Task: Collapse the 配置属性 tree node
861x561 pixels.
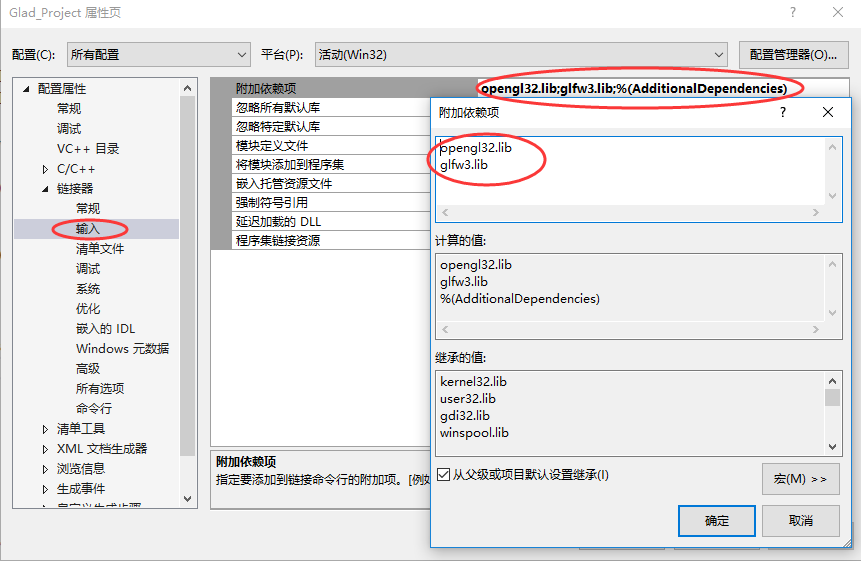Action: pos(26,88)
